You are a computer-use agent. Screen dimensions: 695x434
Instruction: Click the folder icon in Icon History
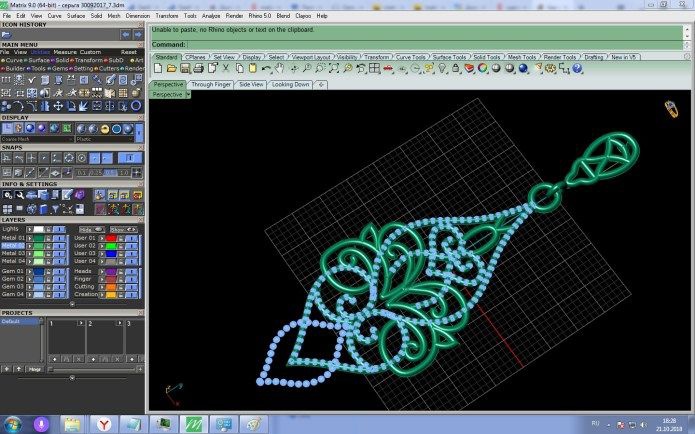coord(6,35)
